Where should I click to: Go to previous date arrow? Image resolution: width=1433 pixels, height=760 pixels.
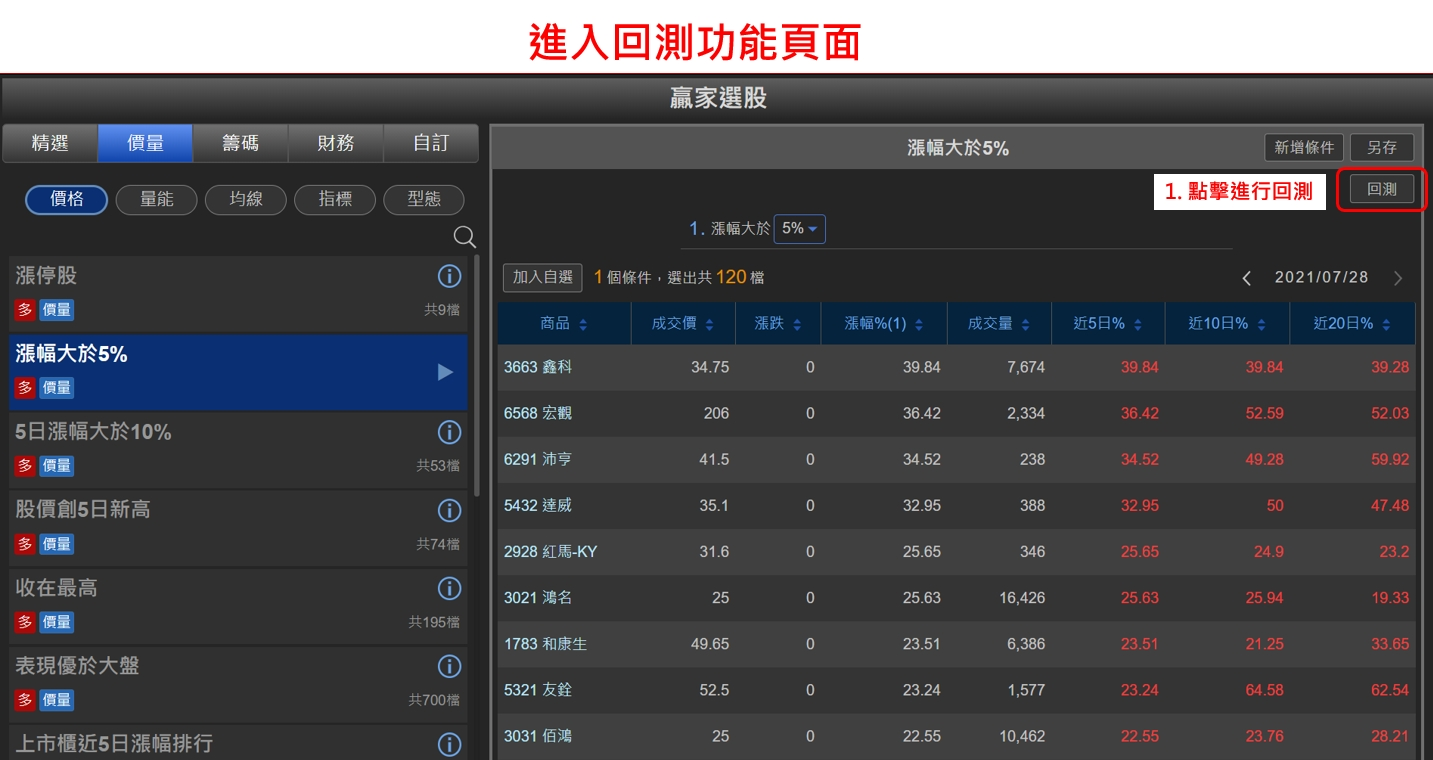[1246, 278]
